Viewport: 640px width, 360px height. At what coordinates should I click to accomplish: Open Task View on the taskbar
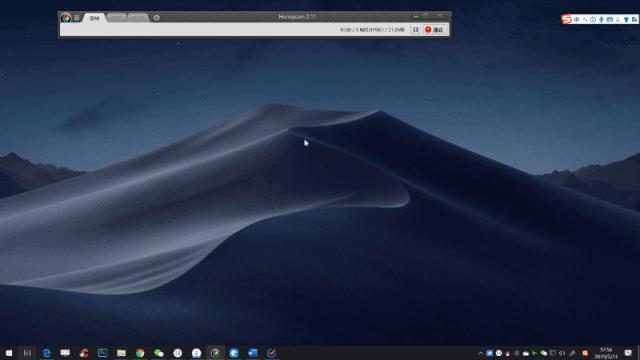[x=27, y=353]
